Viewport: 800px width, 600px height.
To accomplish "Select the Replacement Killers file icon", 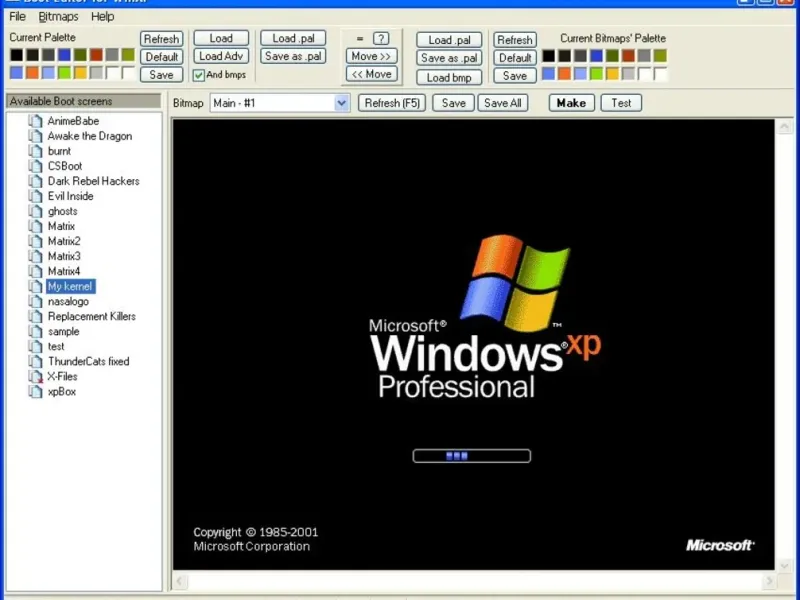I will pyautogui.click(x=35, y=316).
